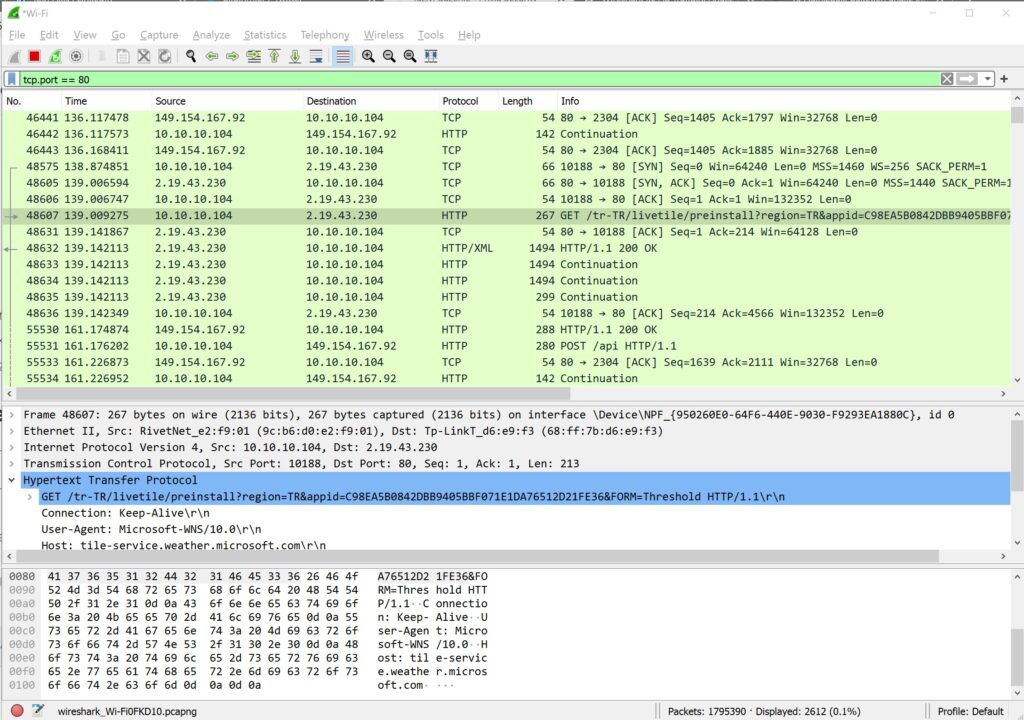Open the Capture menu
Screen dimensions: 1024x720
click(159, 35)
